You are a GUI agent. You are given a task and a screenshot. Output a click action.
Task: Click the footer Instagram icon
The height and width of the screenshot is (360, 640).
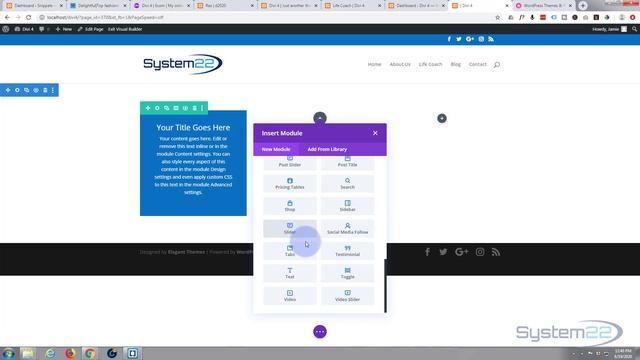[480, 252]
